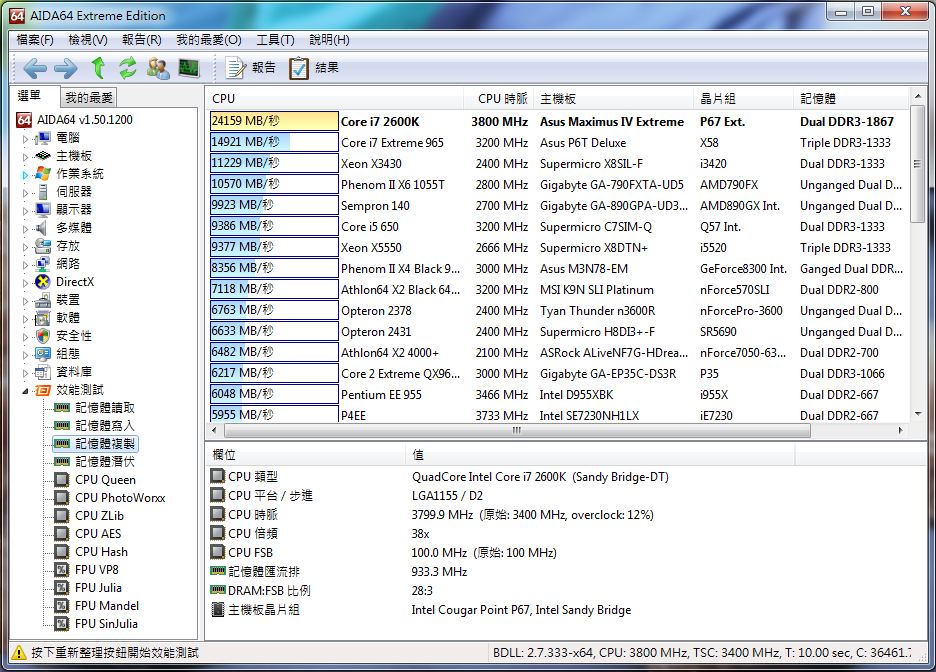
Task: Click the green Refresh arrows icon
Action: (x=127, y=68)
